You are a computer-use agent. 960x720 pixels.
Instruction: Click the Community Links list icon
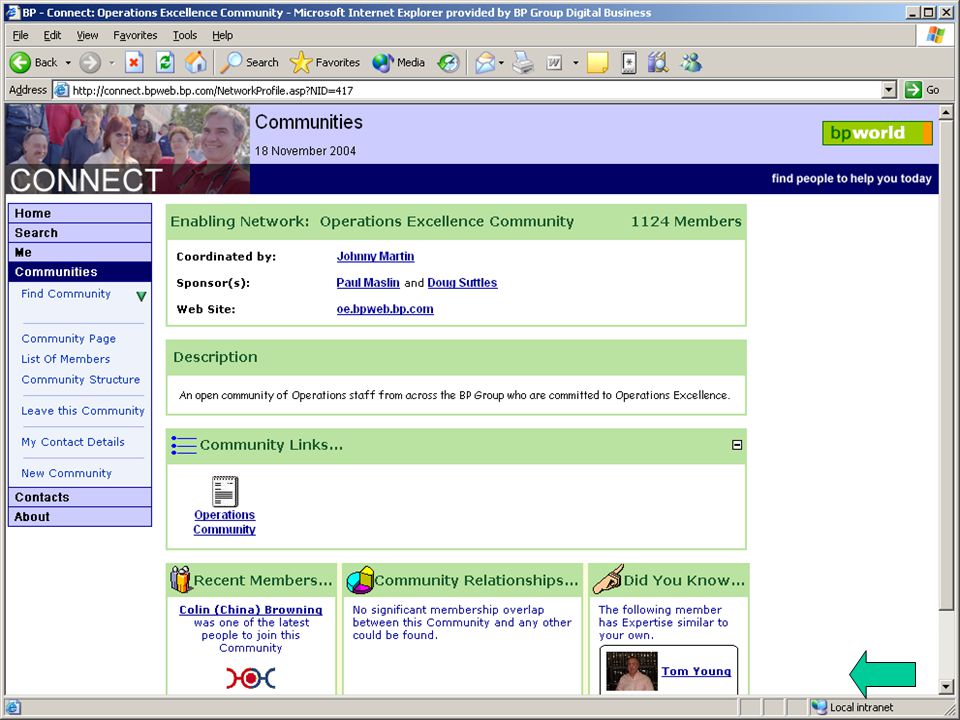184,445
